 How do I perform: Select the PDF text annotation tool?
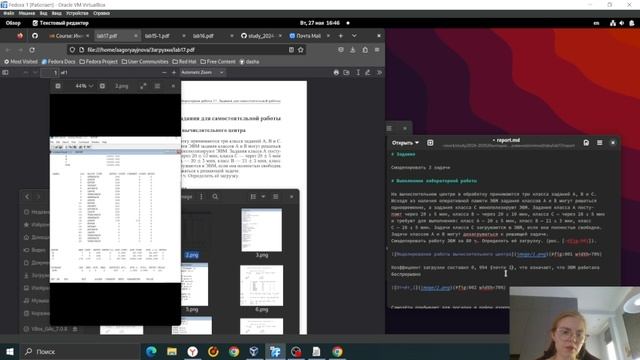(x=358, y=73)
